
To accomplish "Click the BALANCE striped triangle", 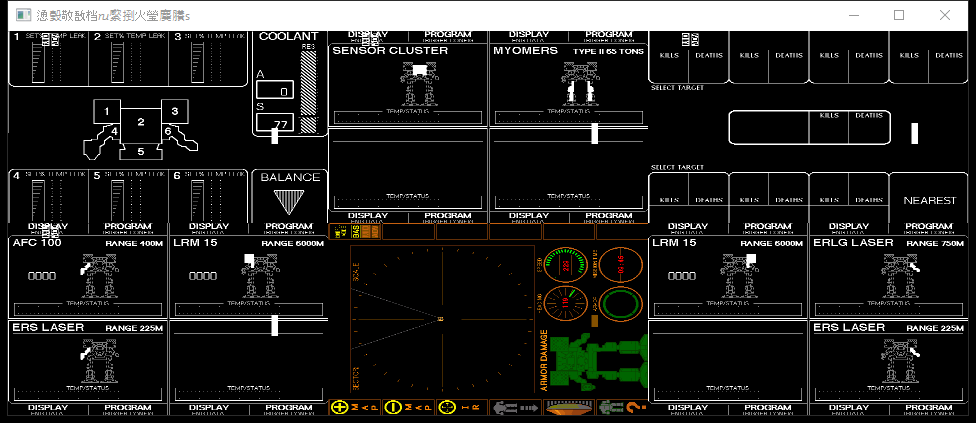I will tap(288, 202).
